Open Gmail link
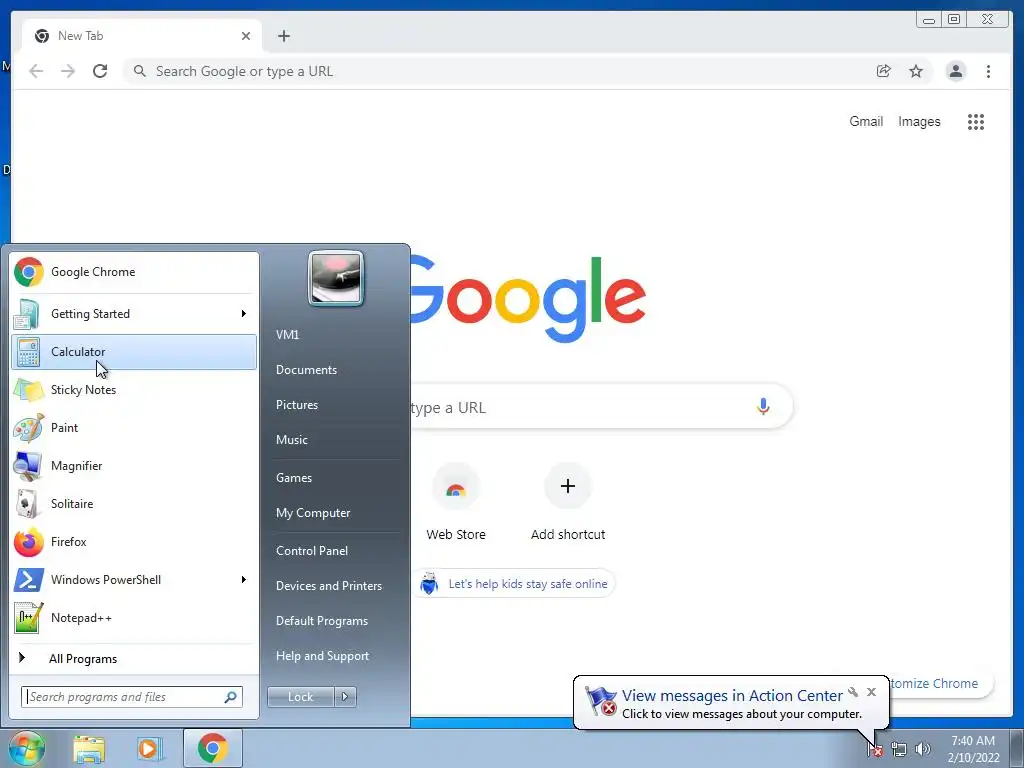Screen dimensions: 1024x768 866,121
